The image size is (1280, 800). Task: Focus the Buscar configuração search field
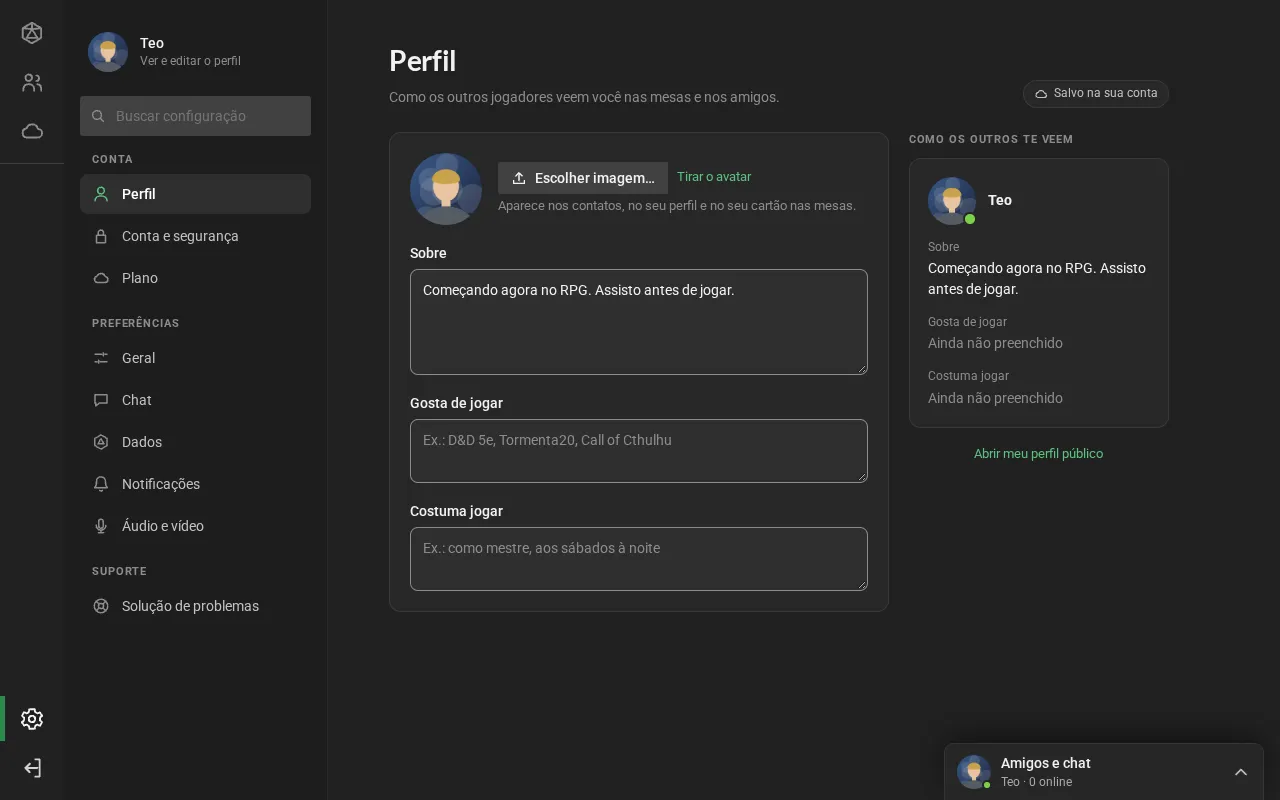[x=195, y=116]
